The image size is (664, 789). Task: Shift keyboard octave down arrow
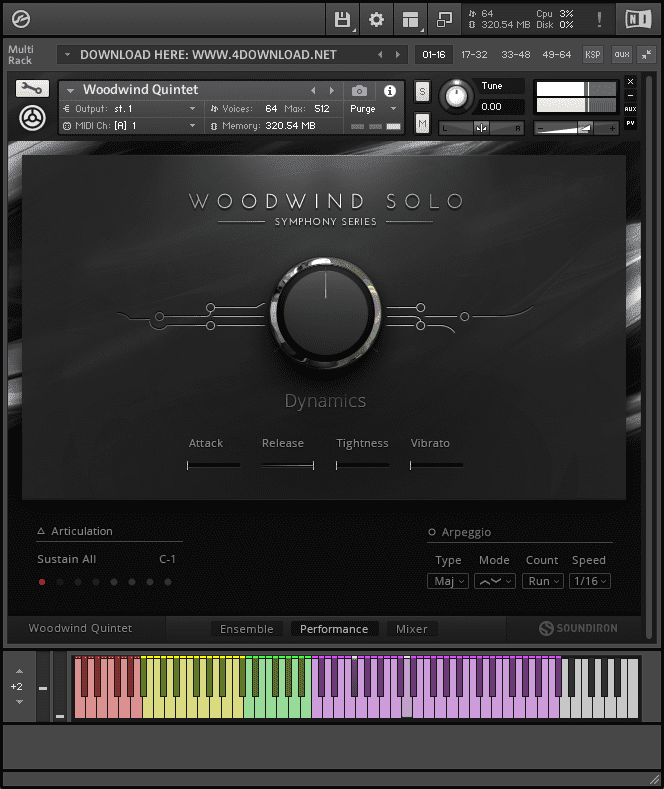tap(19, 702)
